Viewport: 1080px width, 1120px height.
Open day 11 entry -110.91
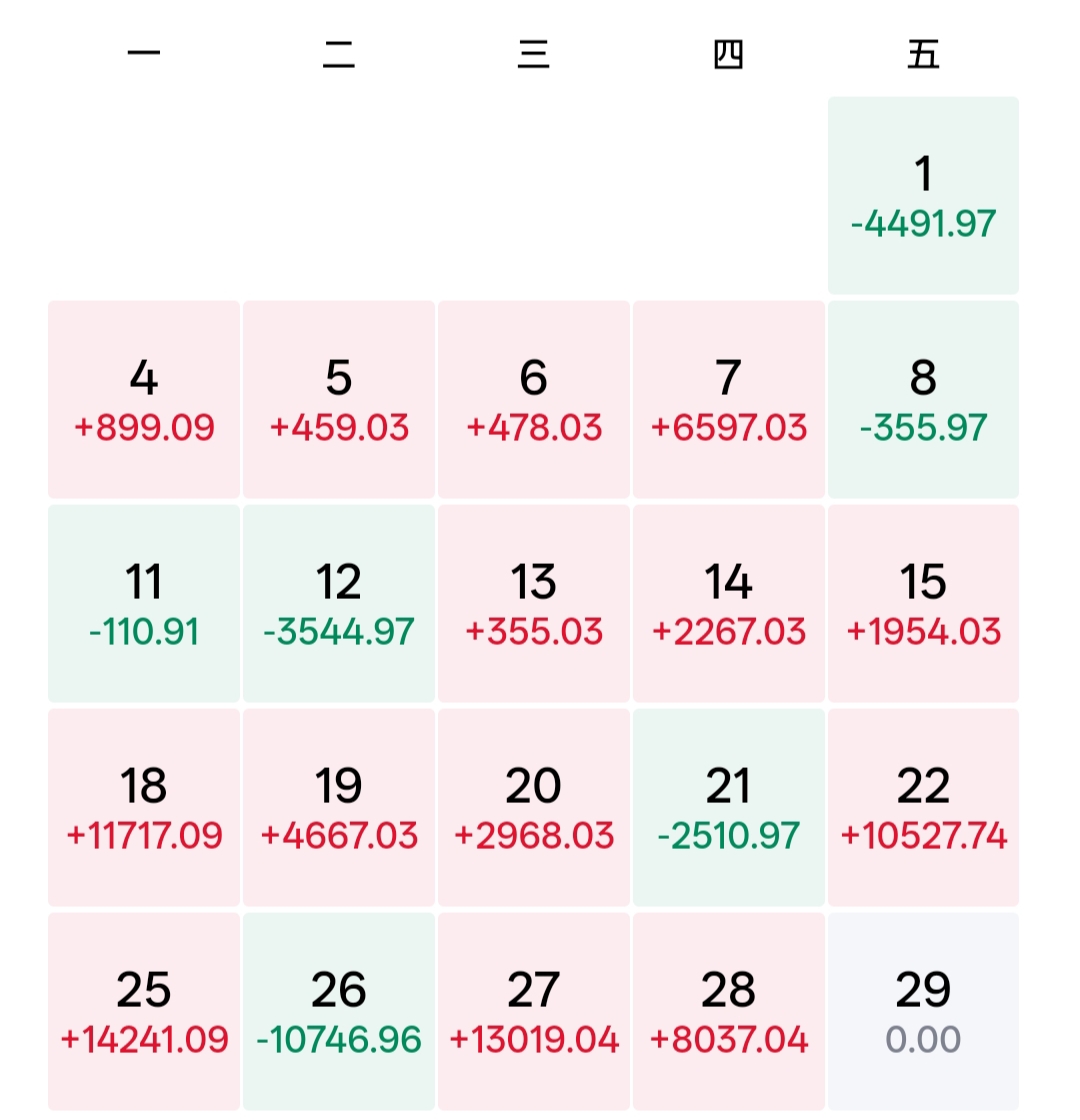(144, 604)
